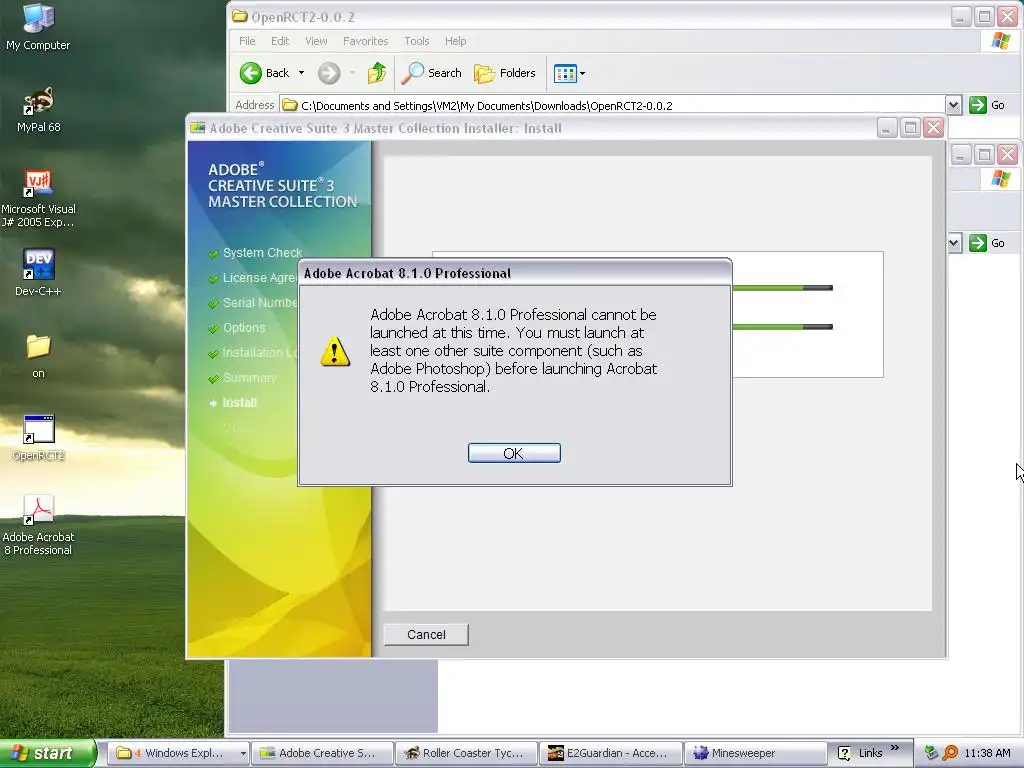Expand the address dropdown of the second Explorer window
This screenshot has height=768, width=1024.
click(x=954, y=243)
